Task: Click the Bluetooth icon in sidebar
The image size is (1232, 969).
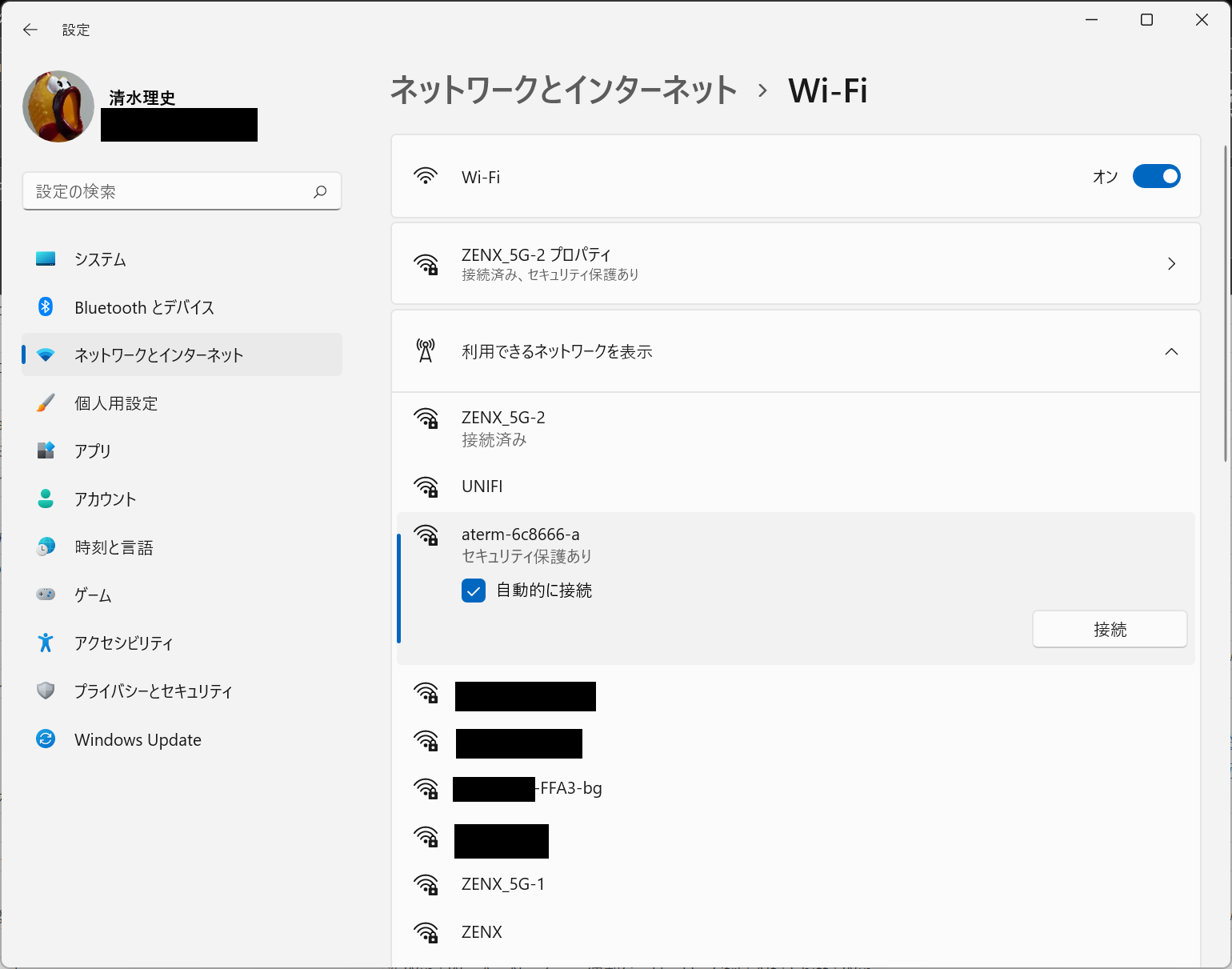Action: click(46, 307)
